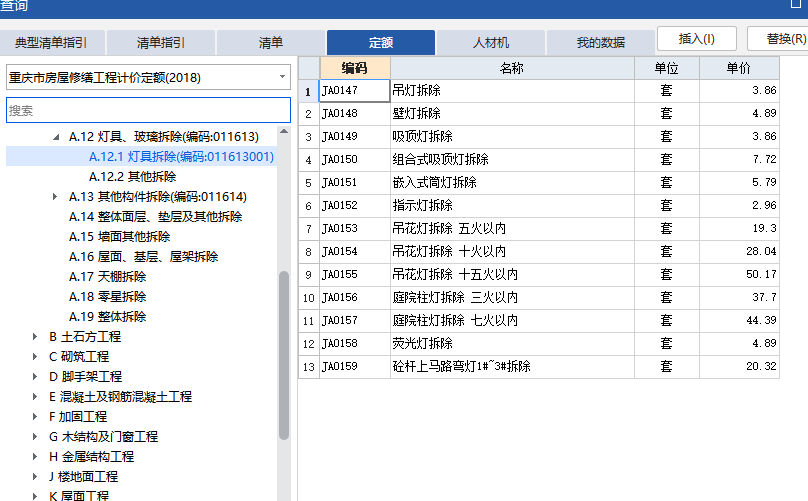The height and width of the screenshot is (501, 808).
Task: Select code cell JA0153
Action: (355, 228)
